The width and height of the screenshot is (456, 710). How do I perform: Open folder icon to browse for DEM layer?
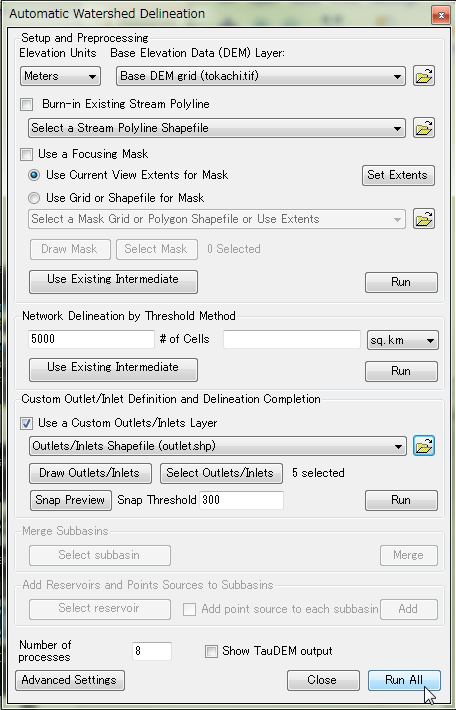pyautogui.click(x=424, y=76)
